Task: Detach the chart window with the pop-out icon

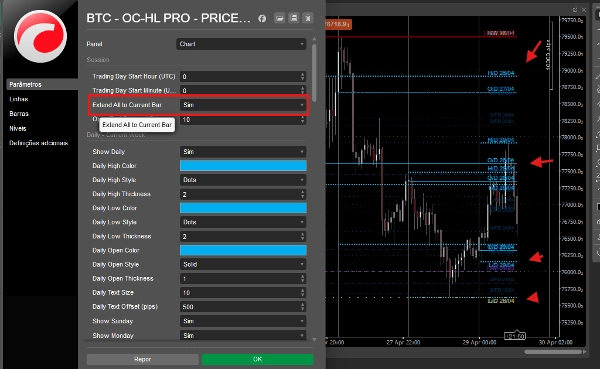Action: [575, 10]
